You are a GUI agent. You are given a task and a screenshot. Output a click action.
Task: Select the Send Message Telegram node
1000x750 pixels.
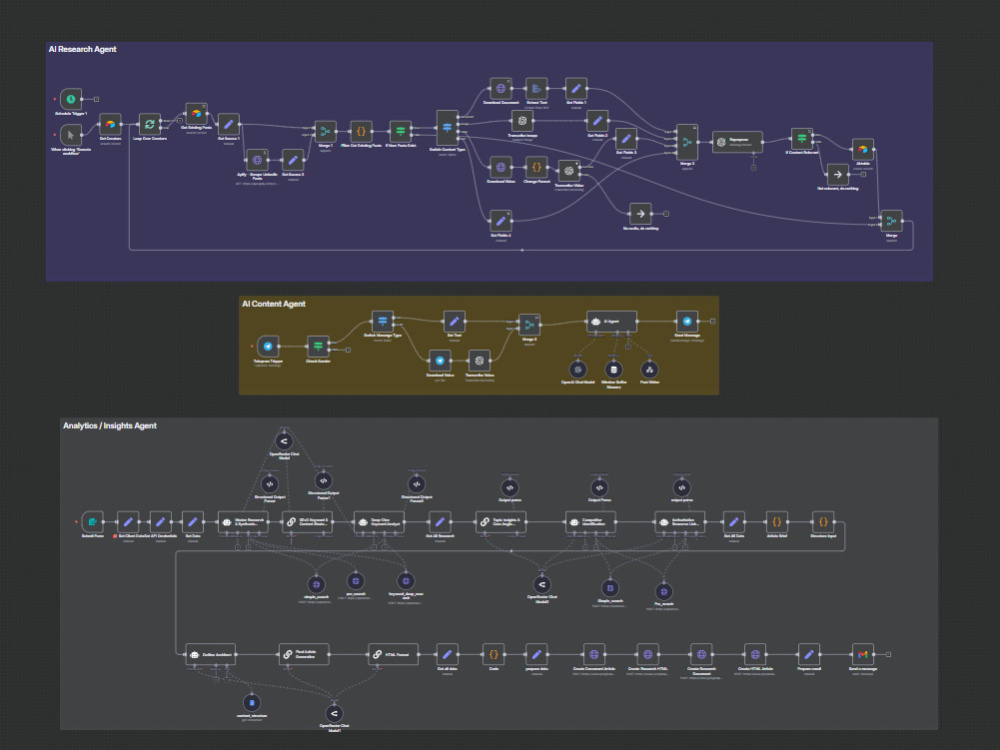[x=687, y=321]
